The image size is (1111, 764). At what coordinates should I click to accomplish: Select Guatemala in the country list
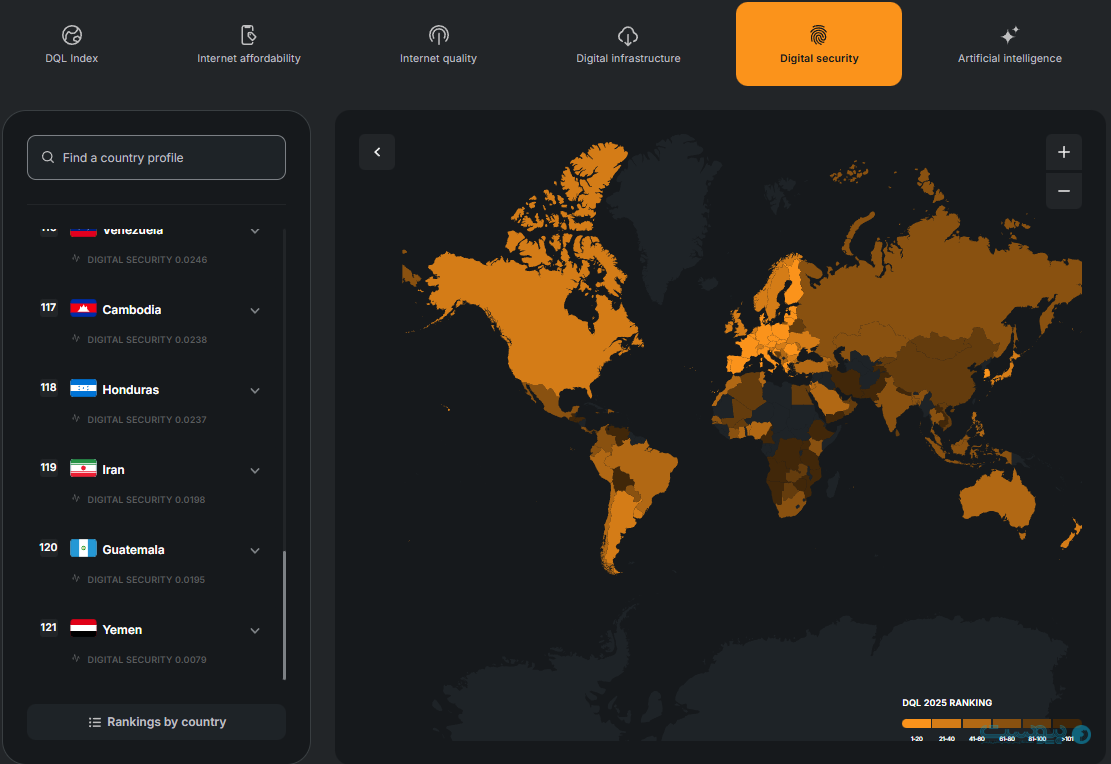point(133,550)
